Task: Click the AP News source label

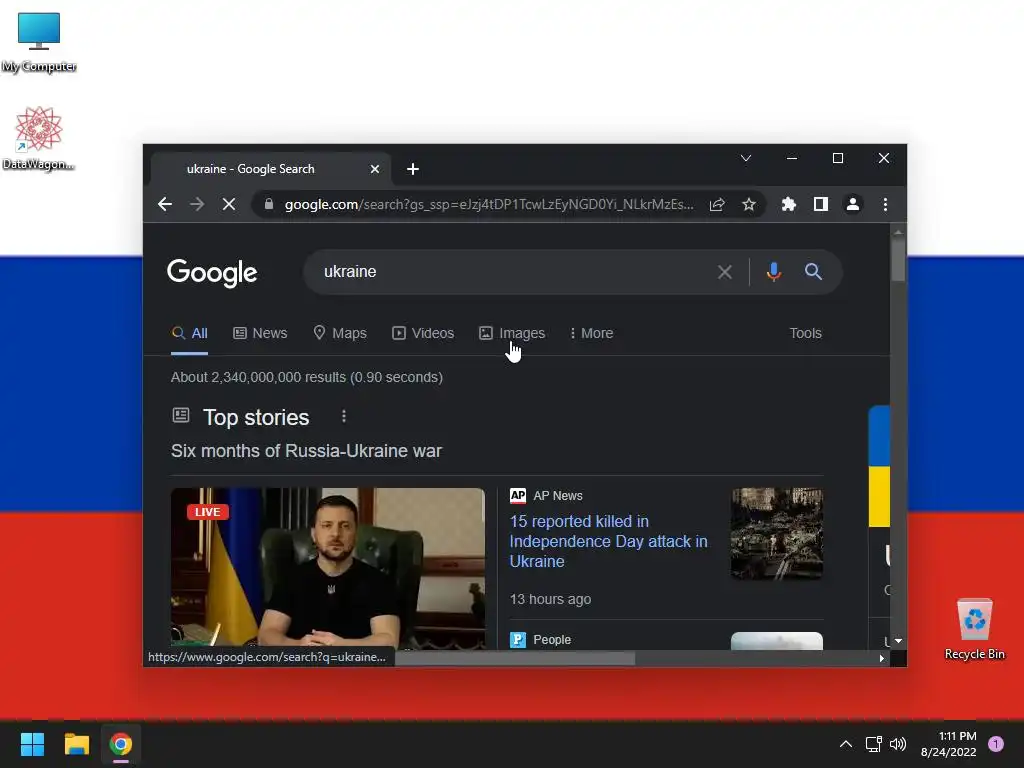Action: [558, 496]
